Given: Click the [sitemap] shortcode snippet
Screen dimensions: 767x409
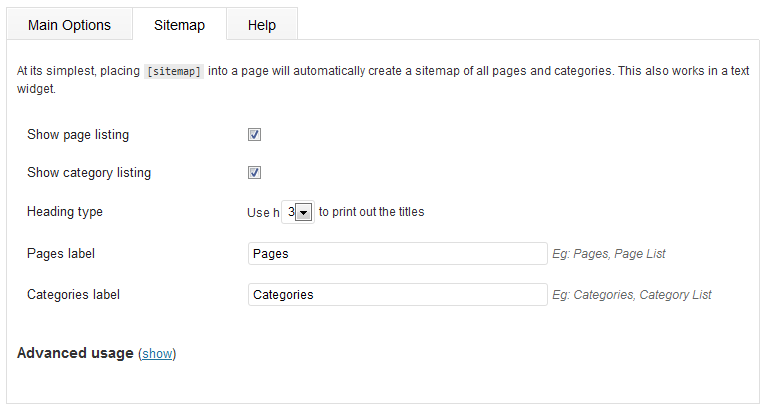Looking at the screenshot, I should point(174,72).
